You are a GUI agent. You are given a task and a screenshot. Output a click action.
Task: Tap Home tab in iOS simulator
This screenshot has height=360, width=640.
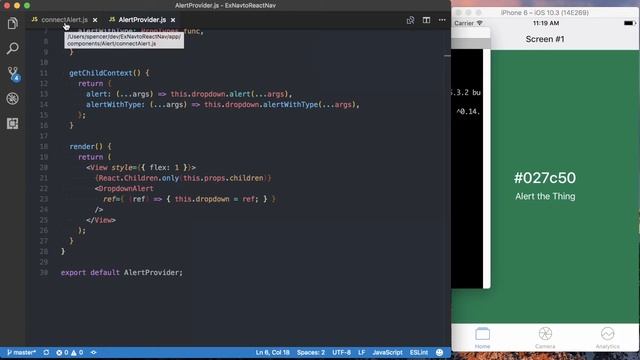click(x=482, y=338)
